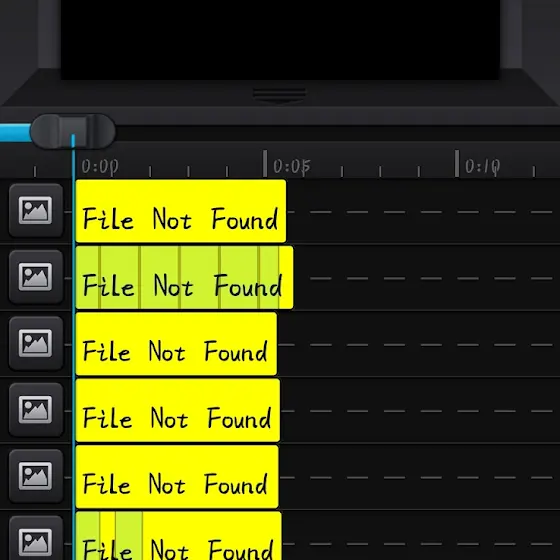The height and width of the screenshot is (560, 560).
Task: Select the first File Not Found clip
Action: (181, 211)
